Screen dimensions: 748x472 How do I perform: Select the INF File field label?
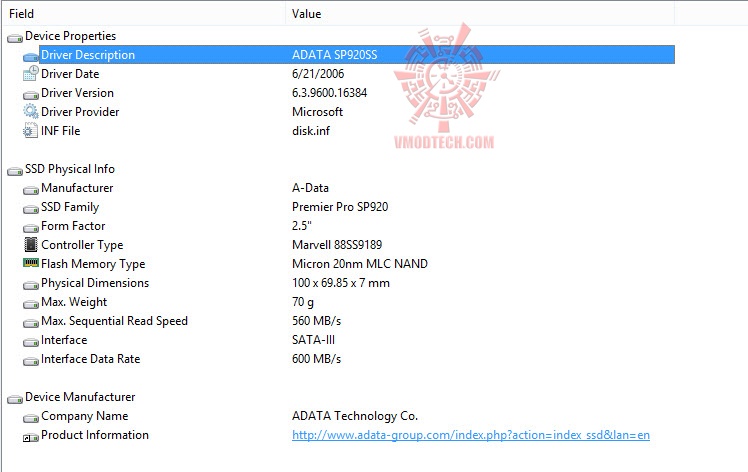click(x=61, y=131)
